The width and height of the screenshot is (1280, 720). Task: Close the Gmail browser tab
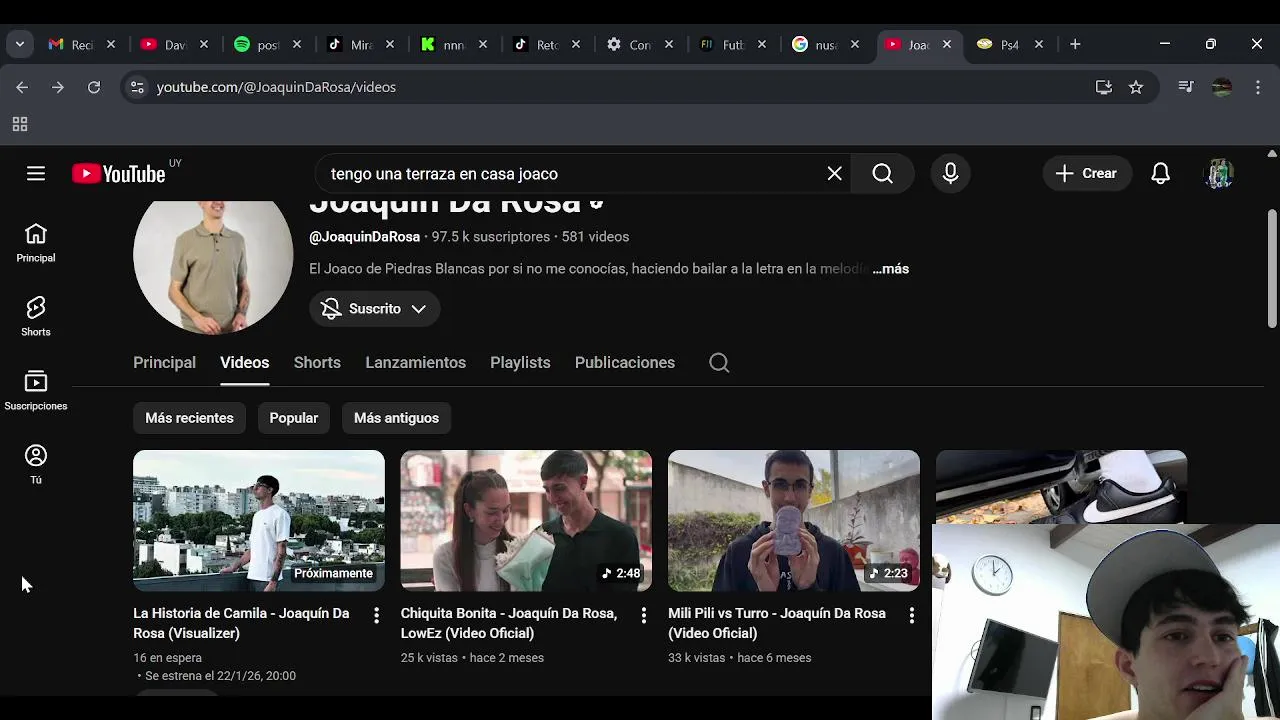click(111, 45)
